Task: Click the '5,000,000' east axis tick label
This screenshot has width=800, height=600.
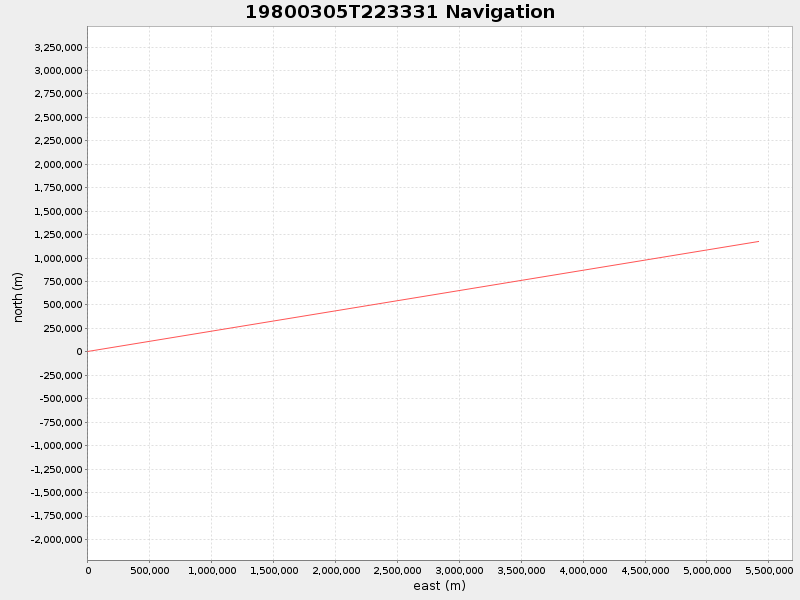Action: point(707,570)
